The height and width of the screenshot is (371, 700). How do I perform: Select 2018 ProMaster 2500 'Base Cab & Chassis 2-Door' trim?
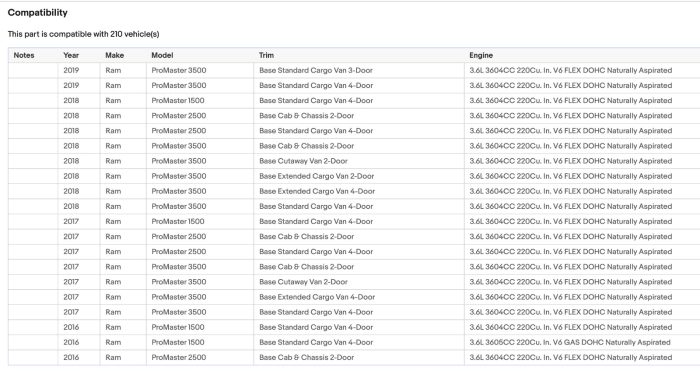point(306,116)
